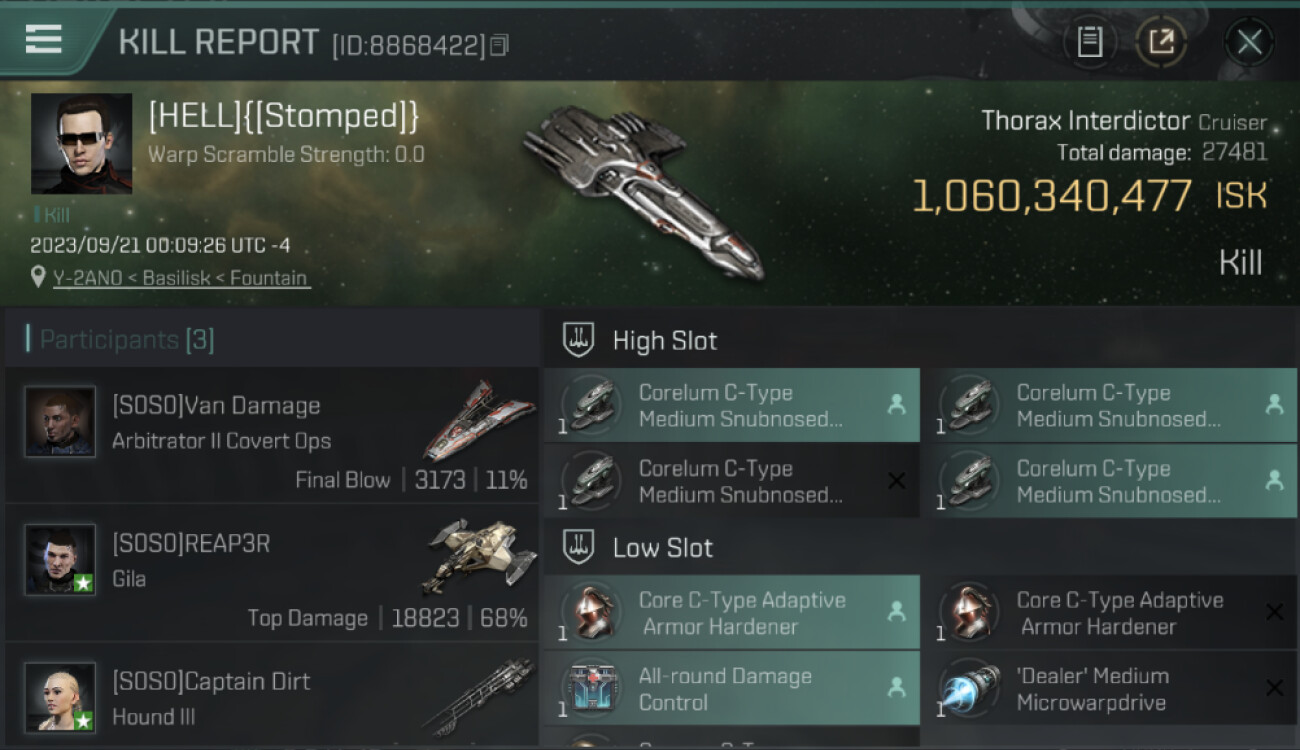Select the Participants [3] header
This screenshot has height=750, width=1300.
point(126,339)
